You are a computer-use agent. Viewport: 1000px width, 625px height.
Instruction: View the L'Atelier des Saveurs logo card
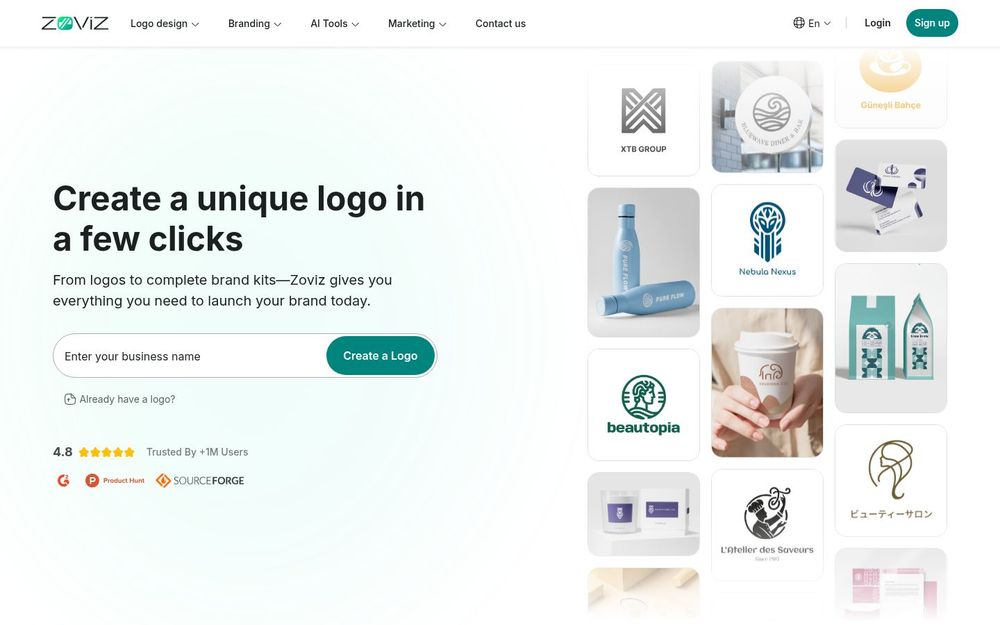(x=767, y=525)
